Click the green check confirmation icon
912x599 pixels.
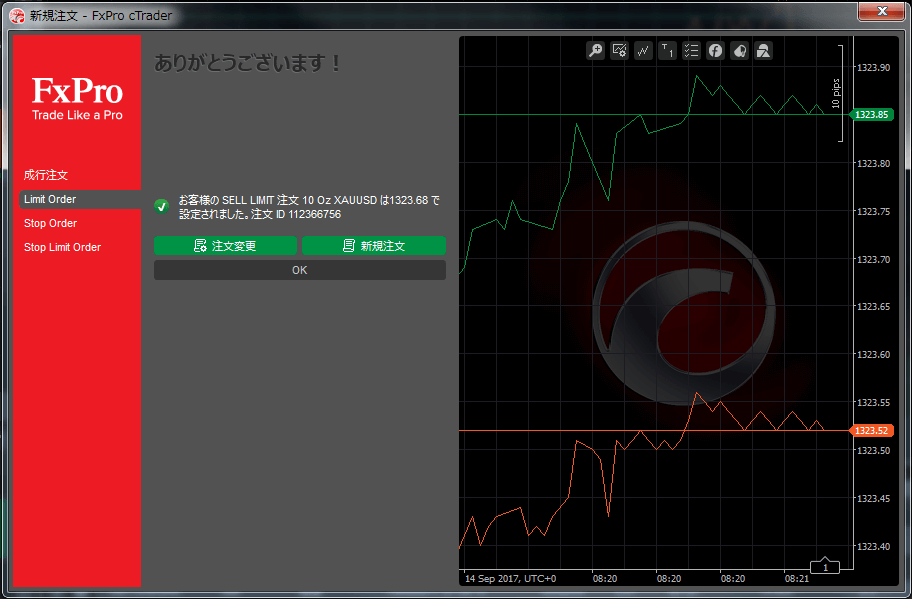[162, 206]
